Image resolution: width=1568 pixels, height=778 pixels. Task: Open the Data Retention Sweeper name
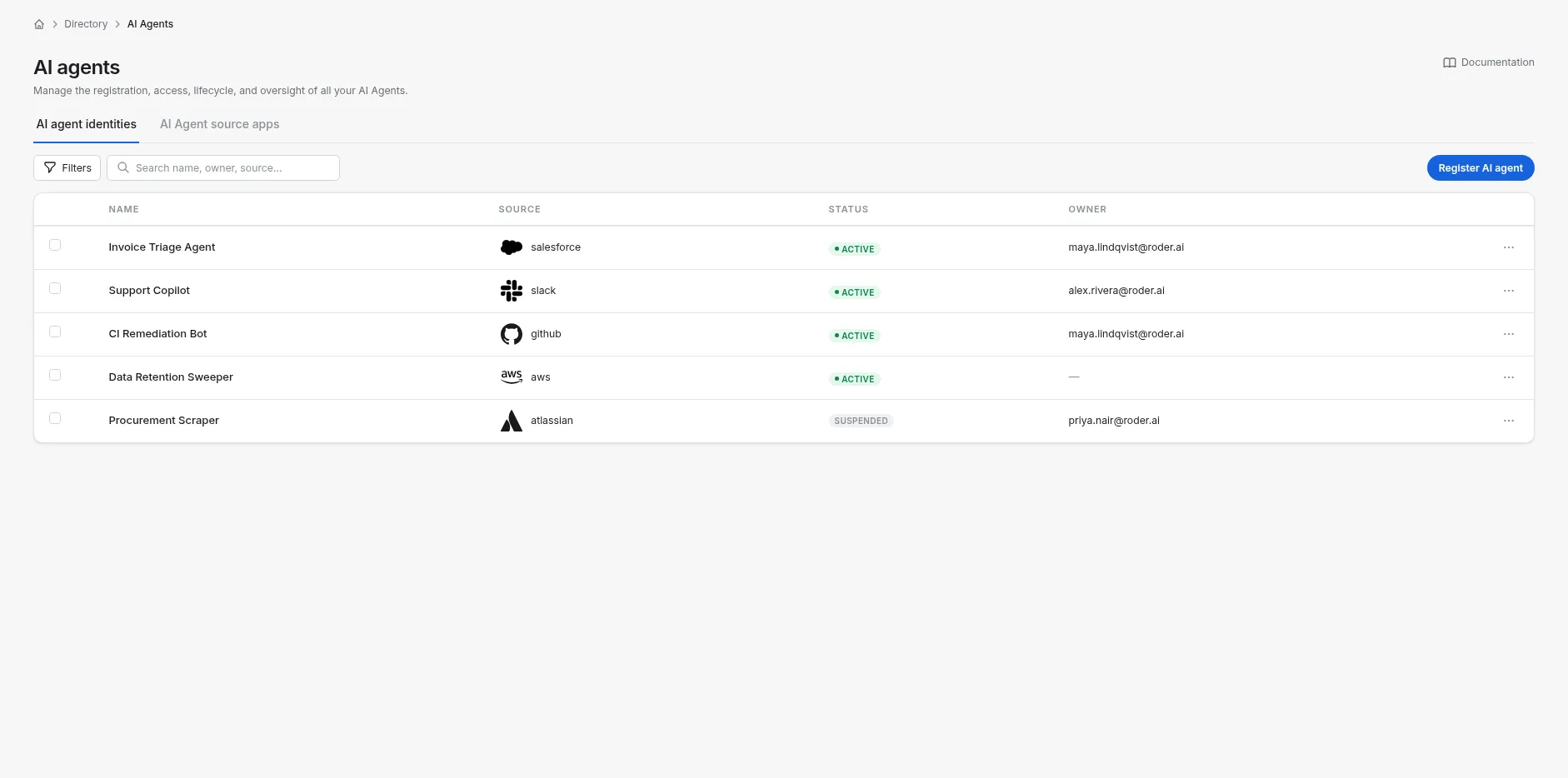(171, 377)
